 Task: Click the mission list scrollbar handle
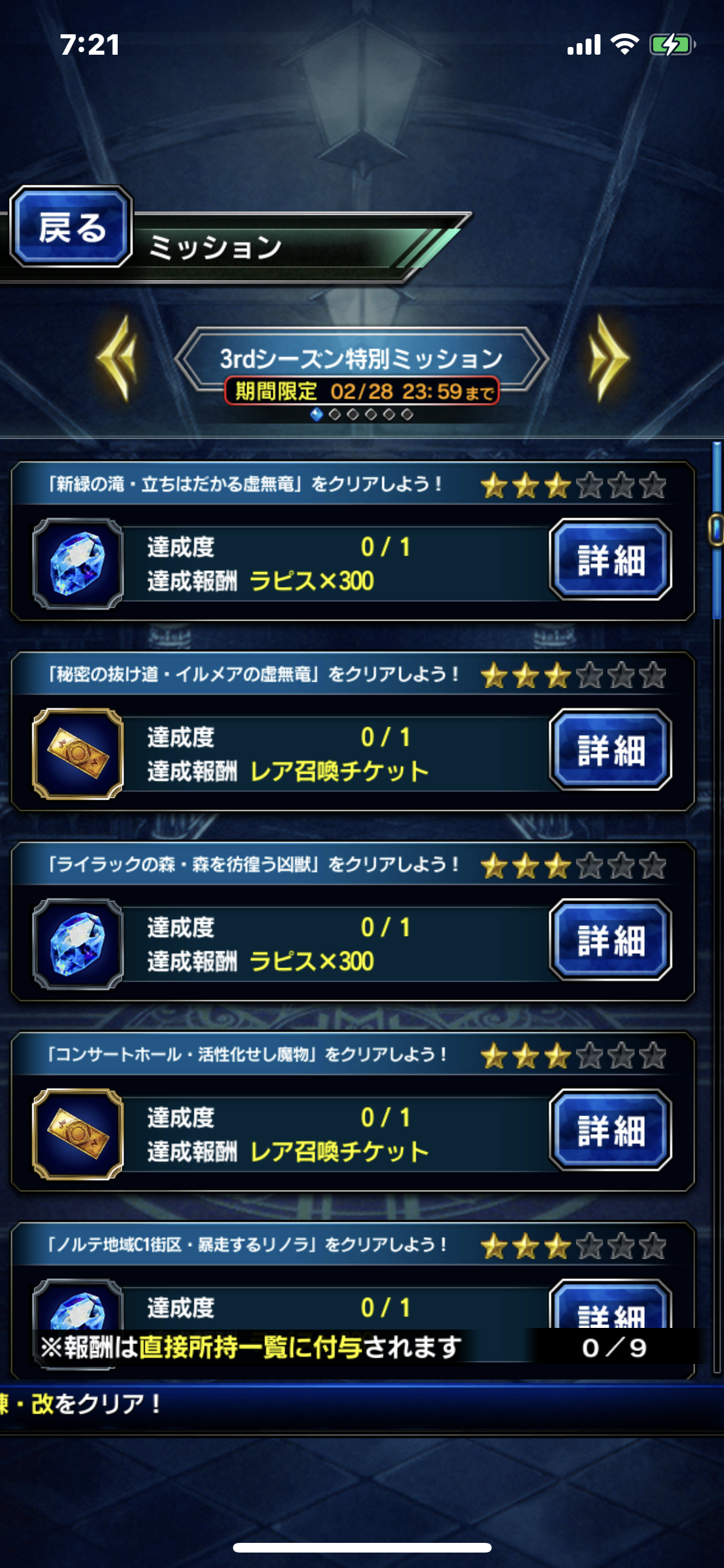(716, 530)
